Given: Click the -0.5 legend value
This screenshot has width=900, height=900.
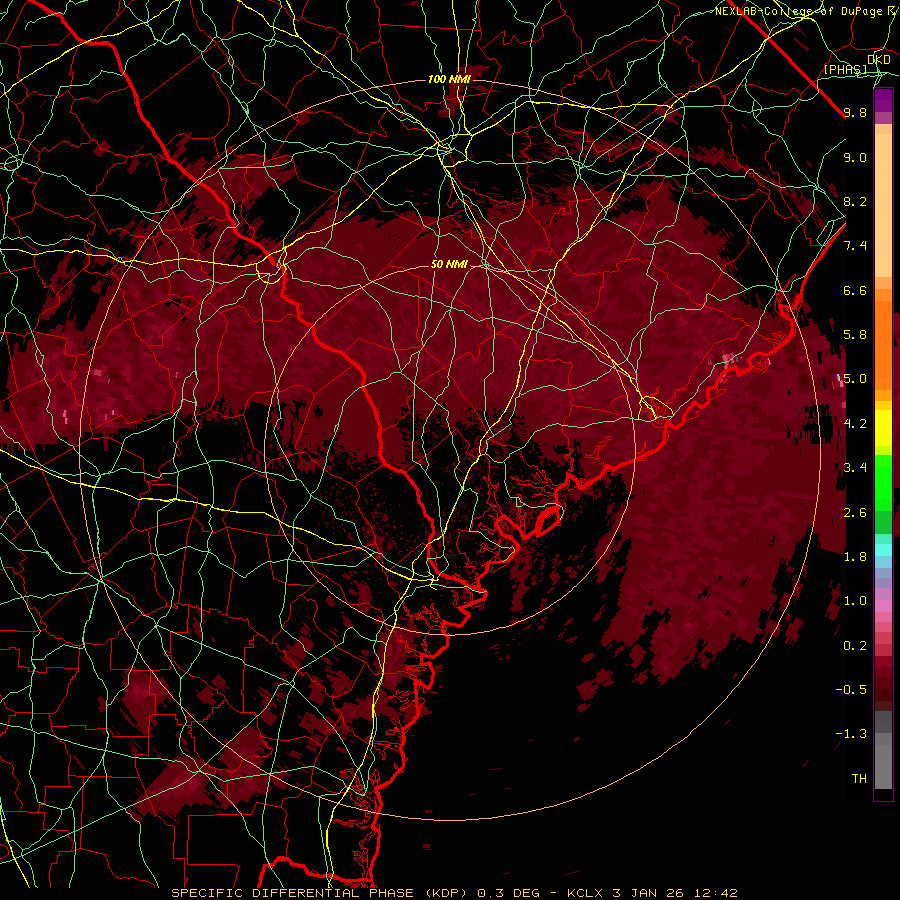Looking at the screenshot, I should coord(851,690).
